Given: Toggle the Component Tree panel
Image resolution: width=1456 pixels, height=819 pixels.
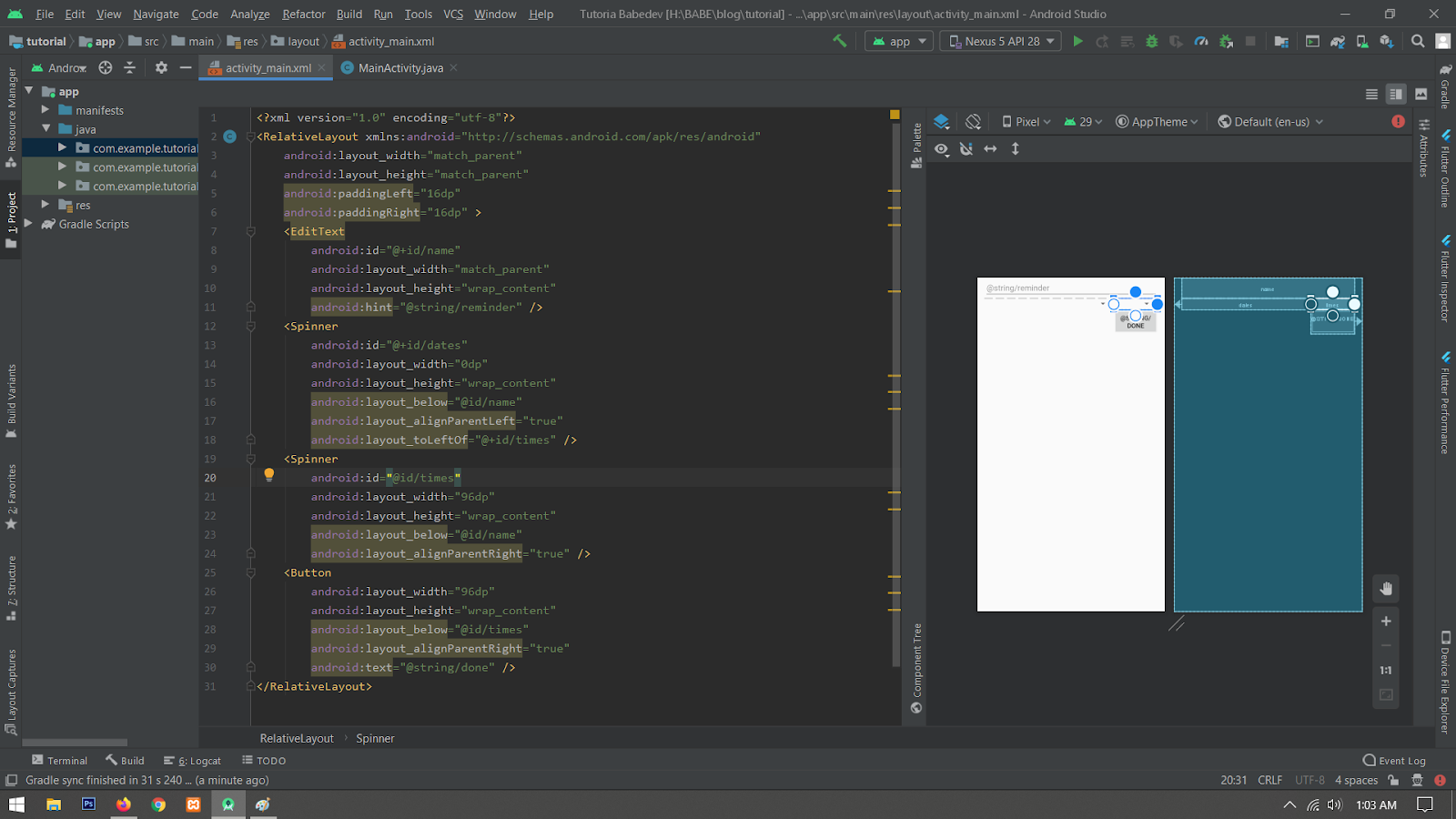Looking at the screenshot, I should point(916,668).
